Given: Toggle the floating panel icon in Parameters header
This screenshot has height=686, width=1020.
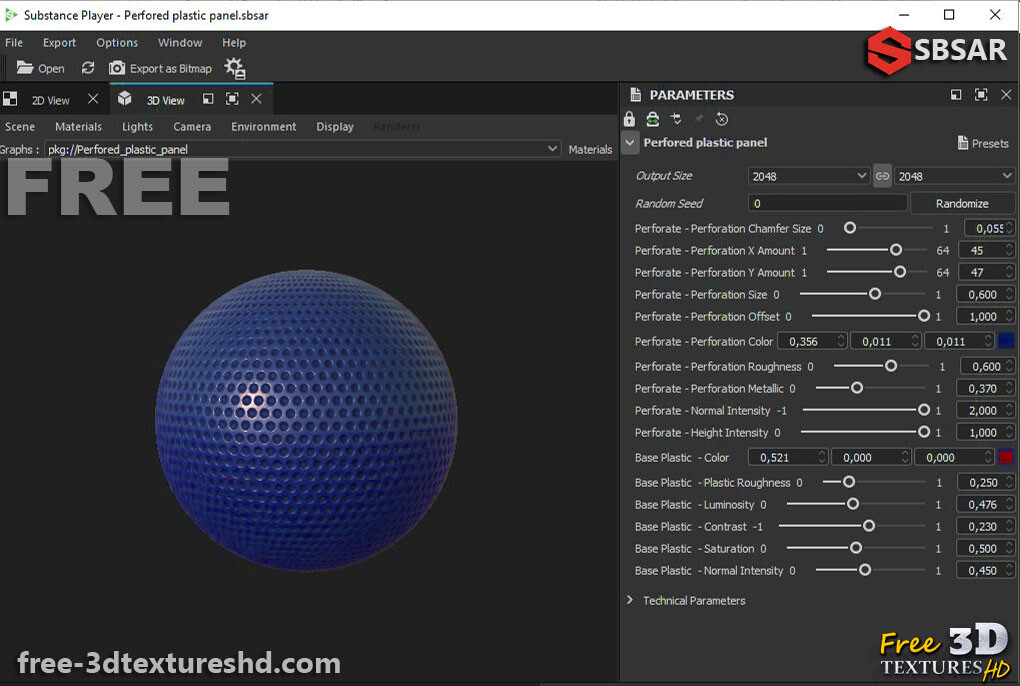Looking at the screenshot, I should point(955,95).
